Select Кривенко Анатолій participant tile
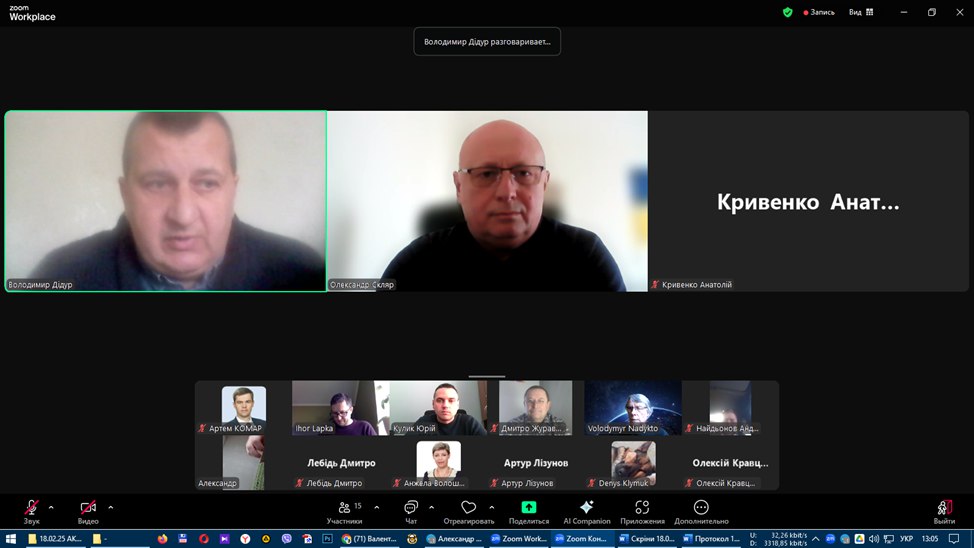 pos(809,201)
